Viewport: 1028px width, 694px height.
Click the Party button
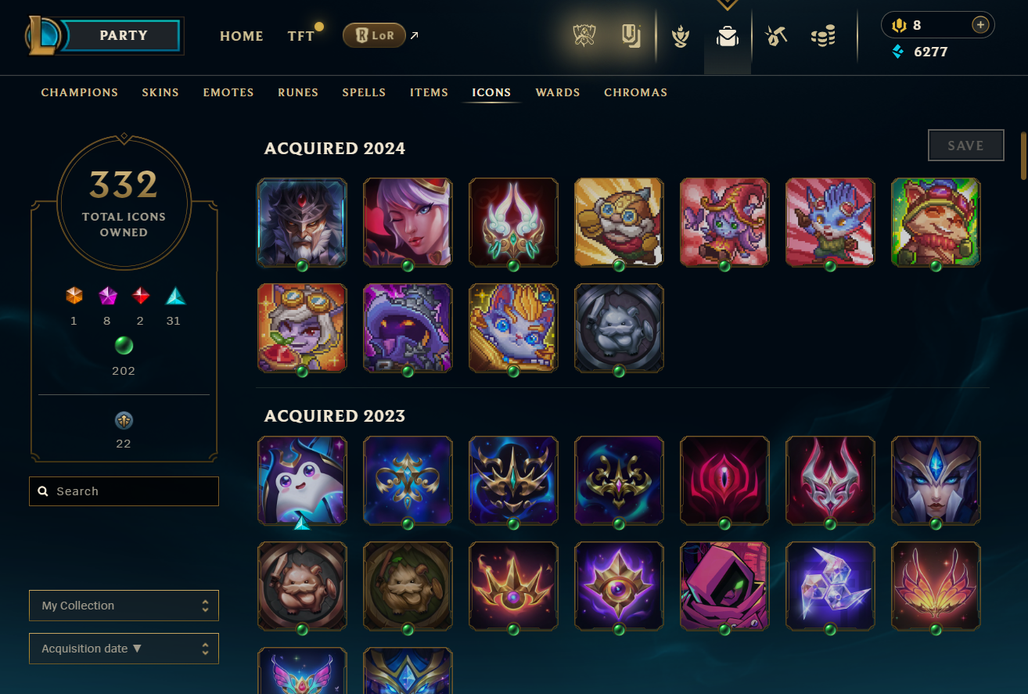123,35
